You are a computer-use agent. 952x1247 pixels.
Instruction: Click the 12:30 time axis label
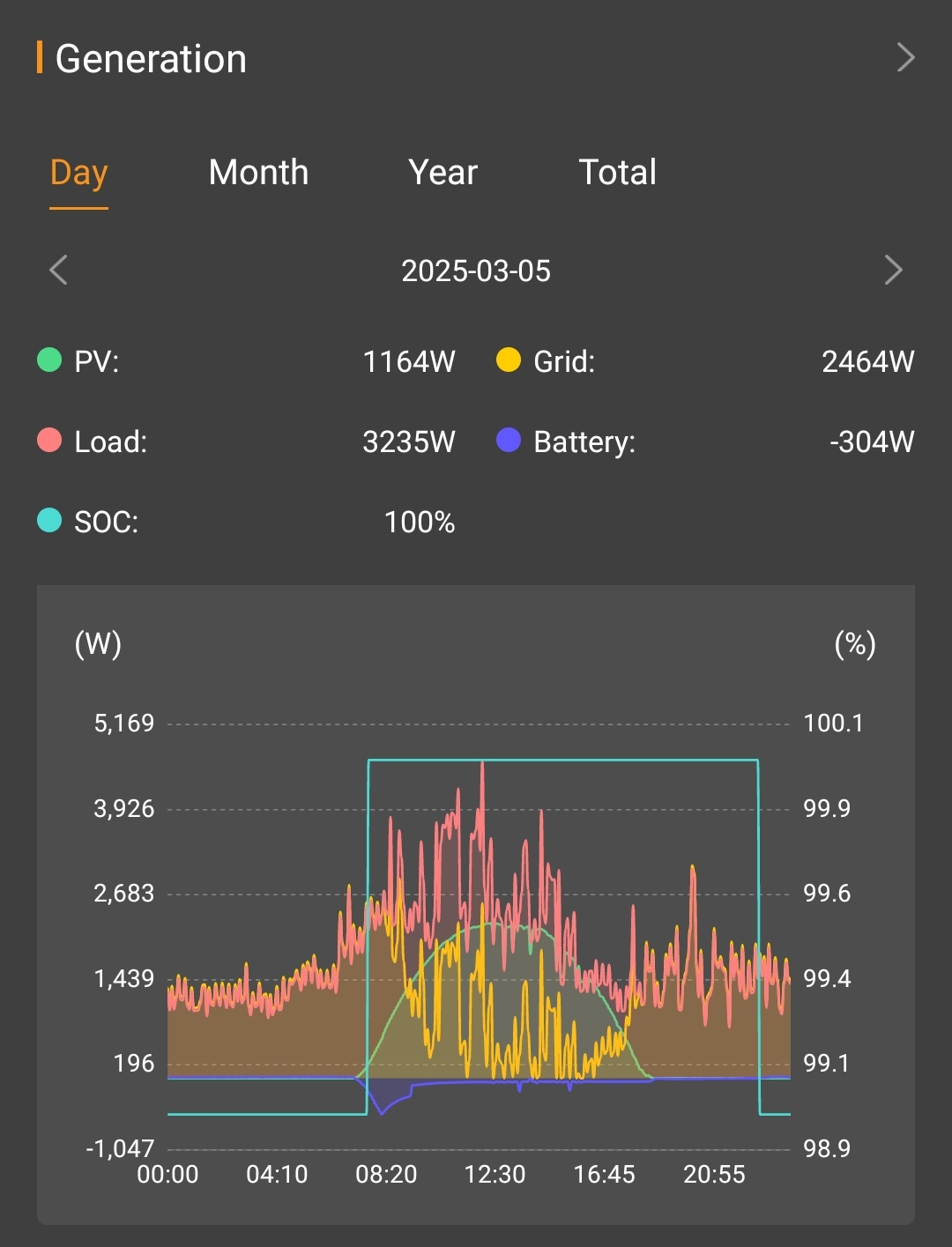coord(495,1175)
